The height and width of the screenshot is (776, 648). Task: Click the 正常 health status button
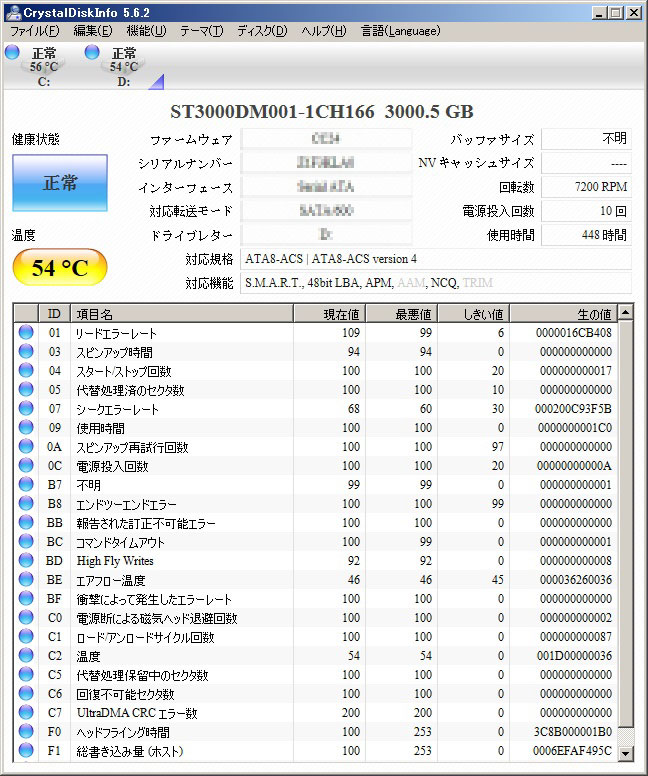click(60, 183)
